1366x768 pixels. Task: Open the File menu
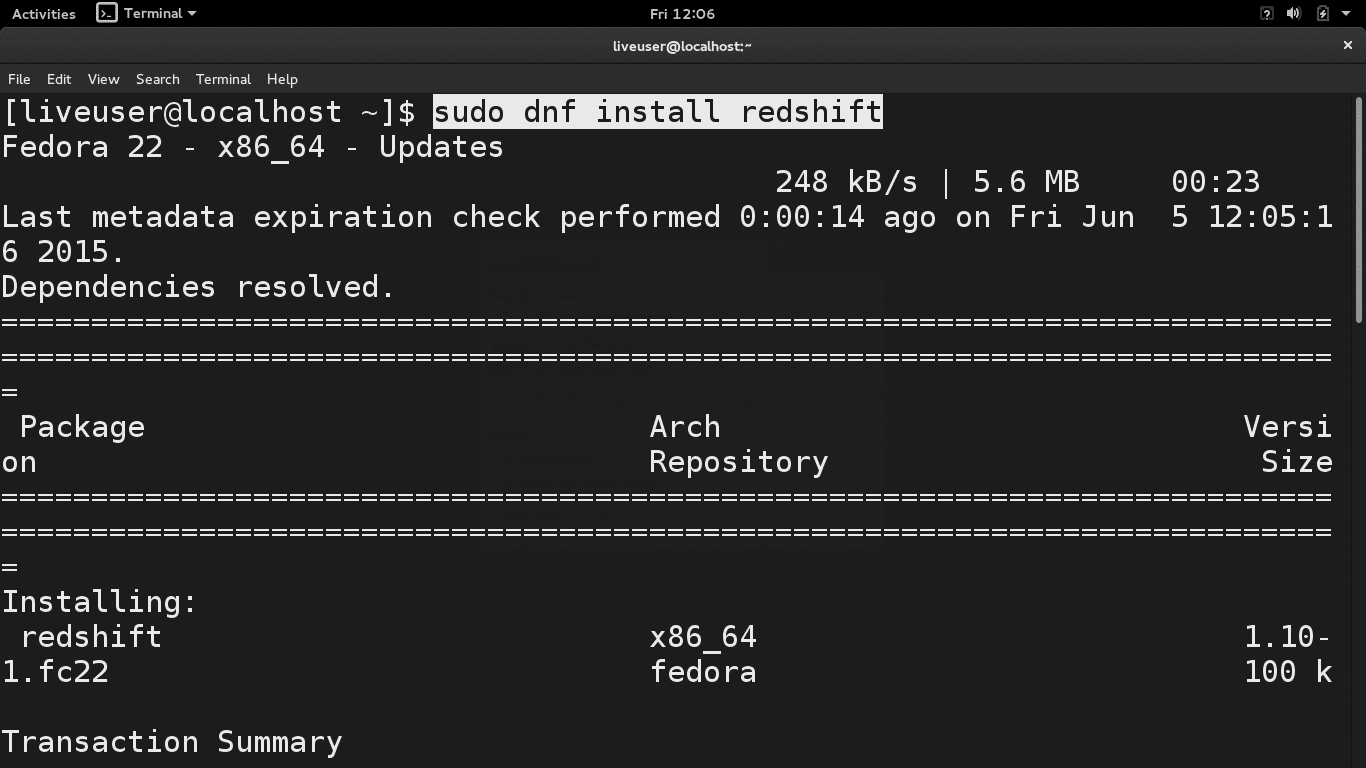(x=19, y=79)
